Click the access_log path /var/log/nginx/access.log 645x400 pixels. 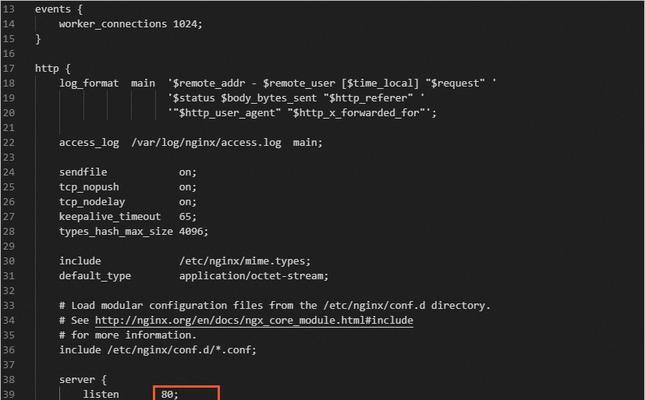[x=206, y=143]
